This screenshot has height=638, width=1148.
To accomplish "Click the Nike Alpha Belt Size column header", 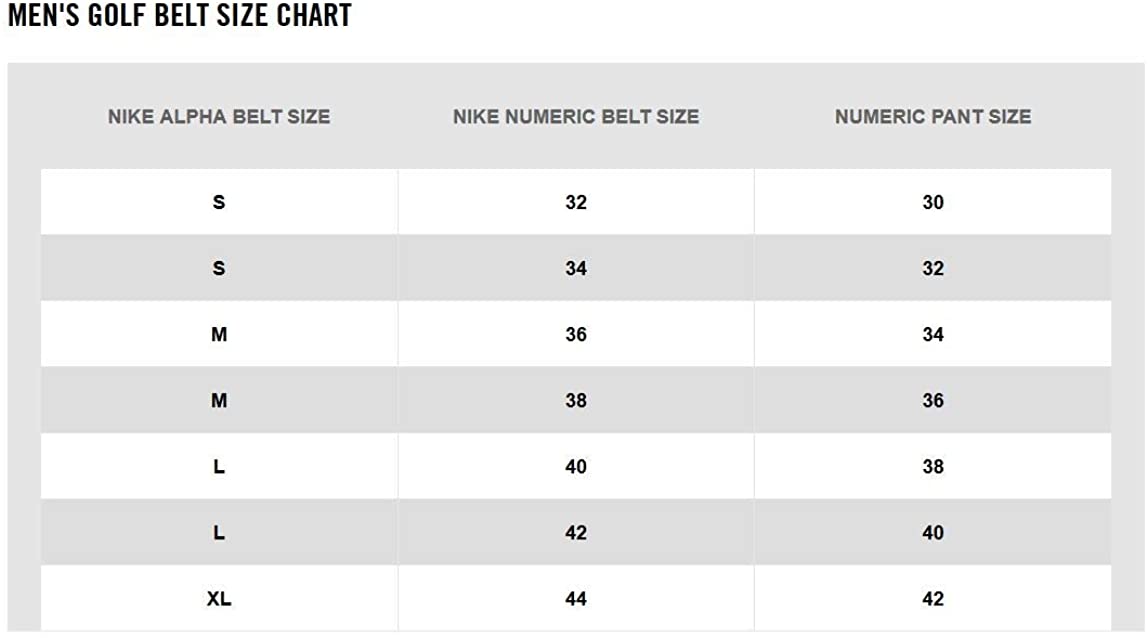I will [x=219, y=117].
